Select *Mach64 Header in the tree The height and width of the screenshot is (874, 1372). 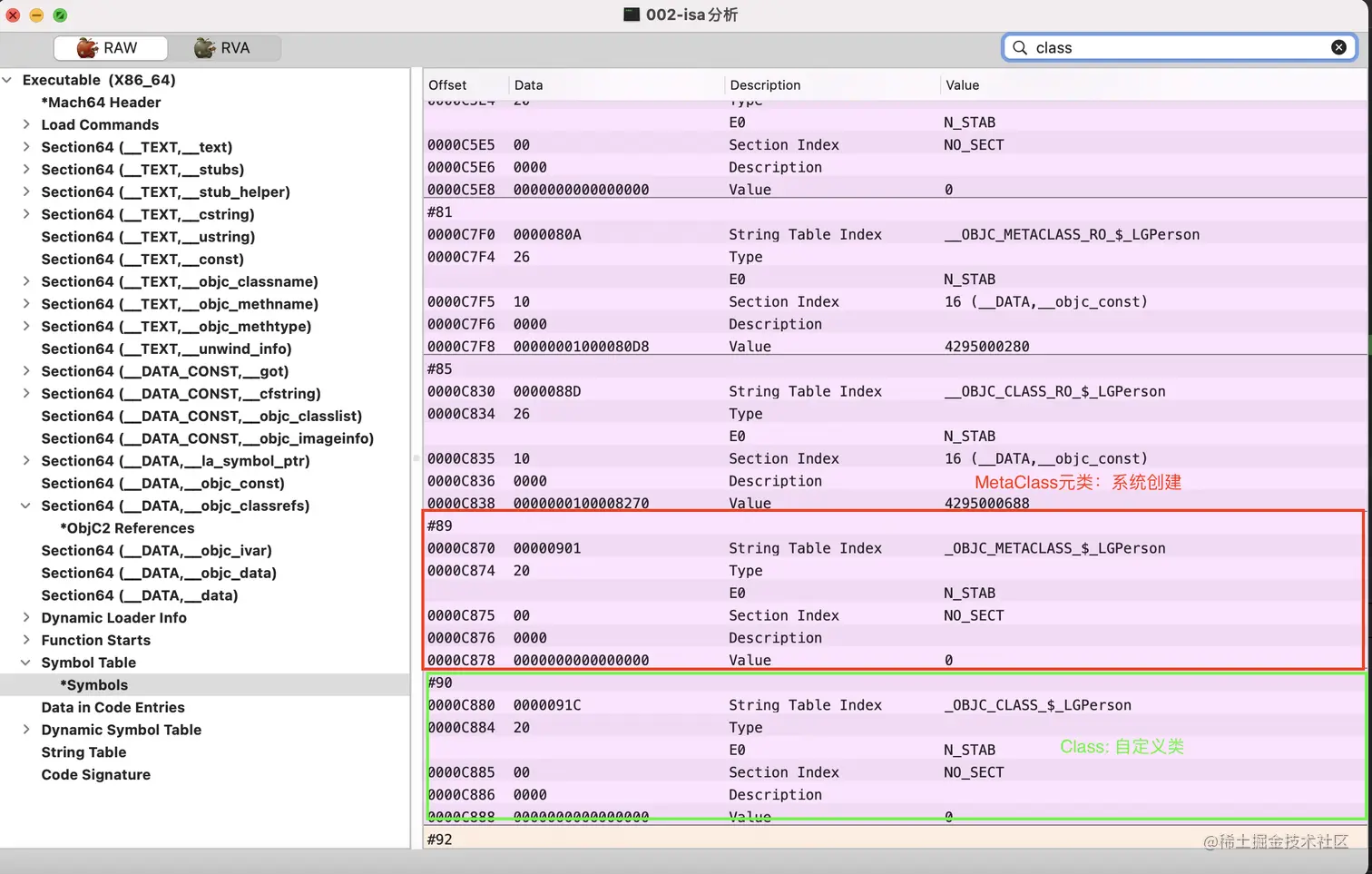[101, 103]
